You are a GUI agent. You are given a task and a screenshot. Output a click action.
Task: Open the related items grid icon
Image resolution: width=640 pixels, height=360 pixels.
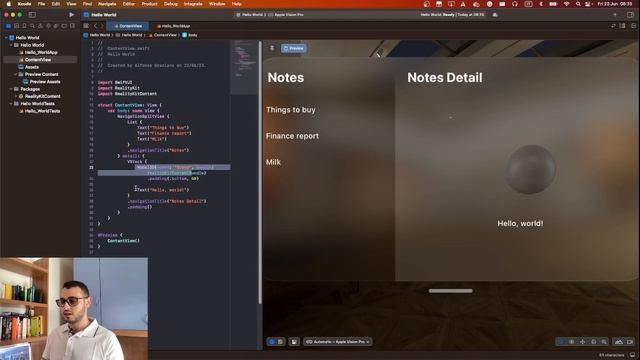click(86, 26)
